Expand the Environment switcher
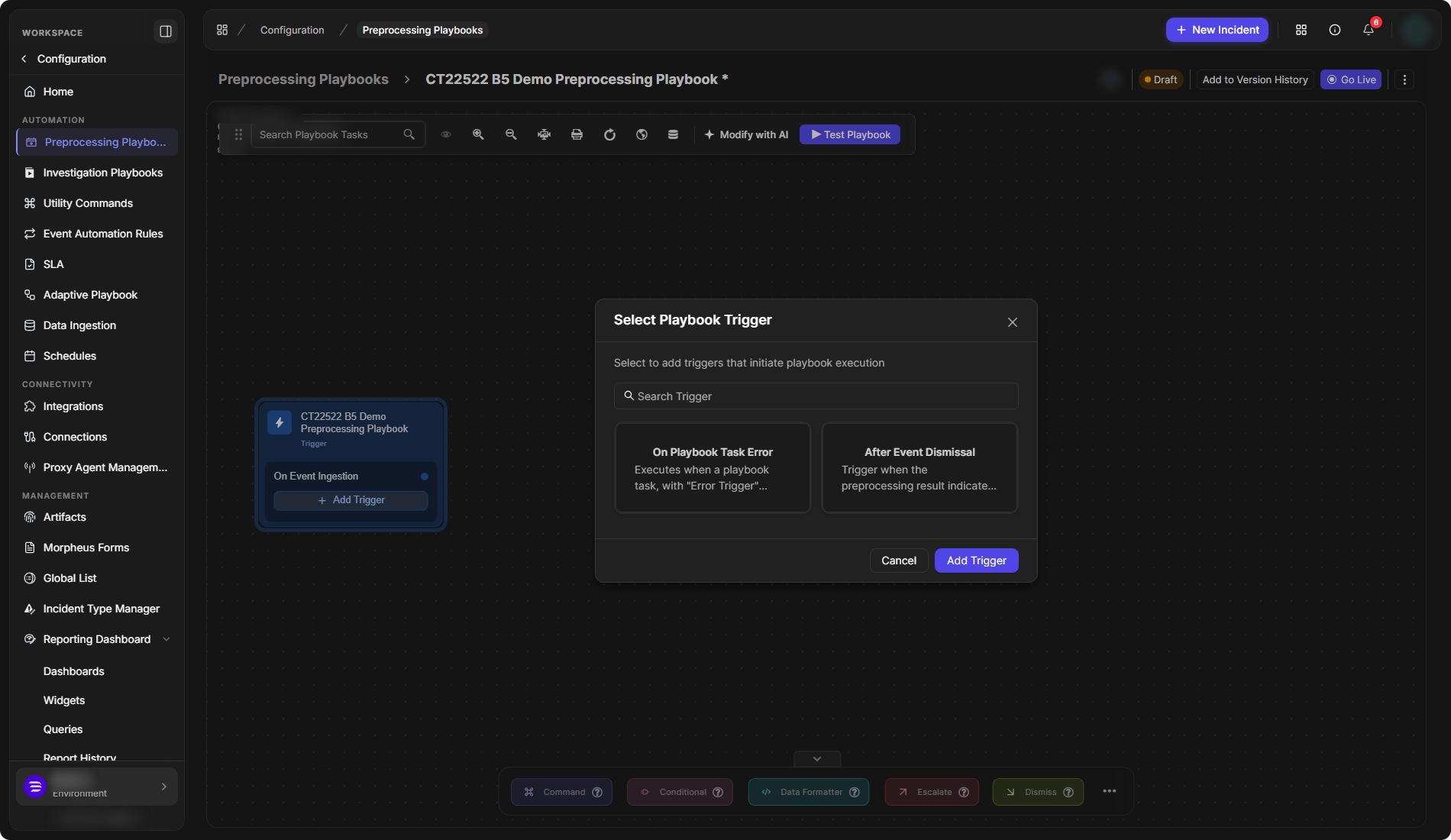This screenshot has width=1451, height=840. coord(97,787)
